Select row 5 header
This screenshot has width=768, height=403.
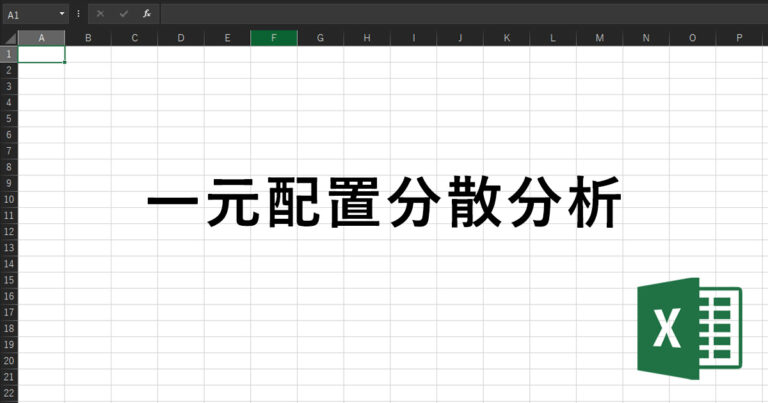(9, 118)
